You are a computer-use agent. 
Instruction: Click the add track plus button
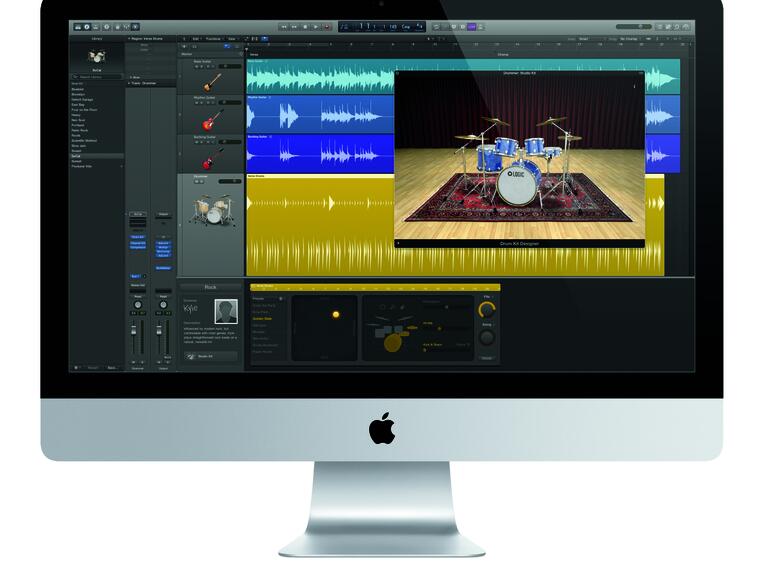point(185,46)
